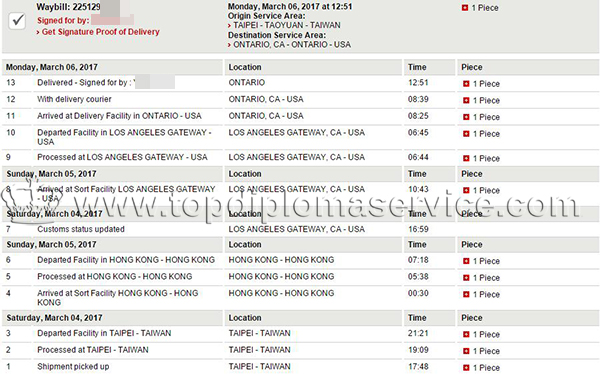This screenshot has height=374, width=600.
Task: Select 'Processed at LOS ANGELES GATEWAY - USA' text
Action: 122,157
